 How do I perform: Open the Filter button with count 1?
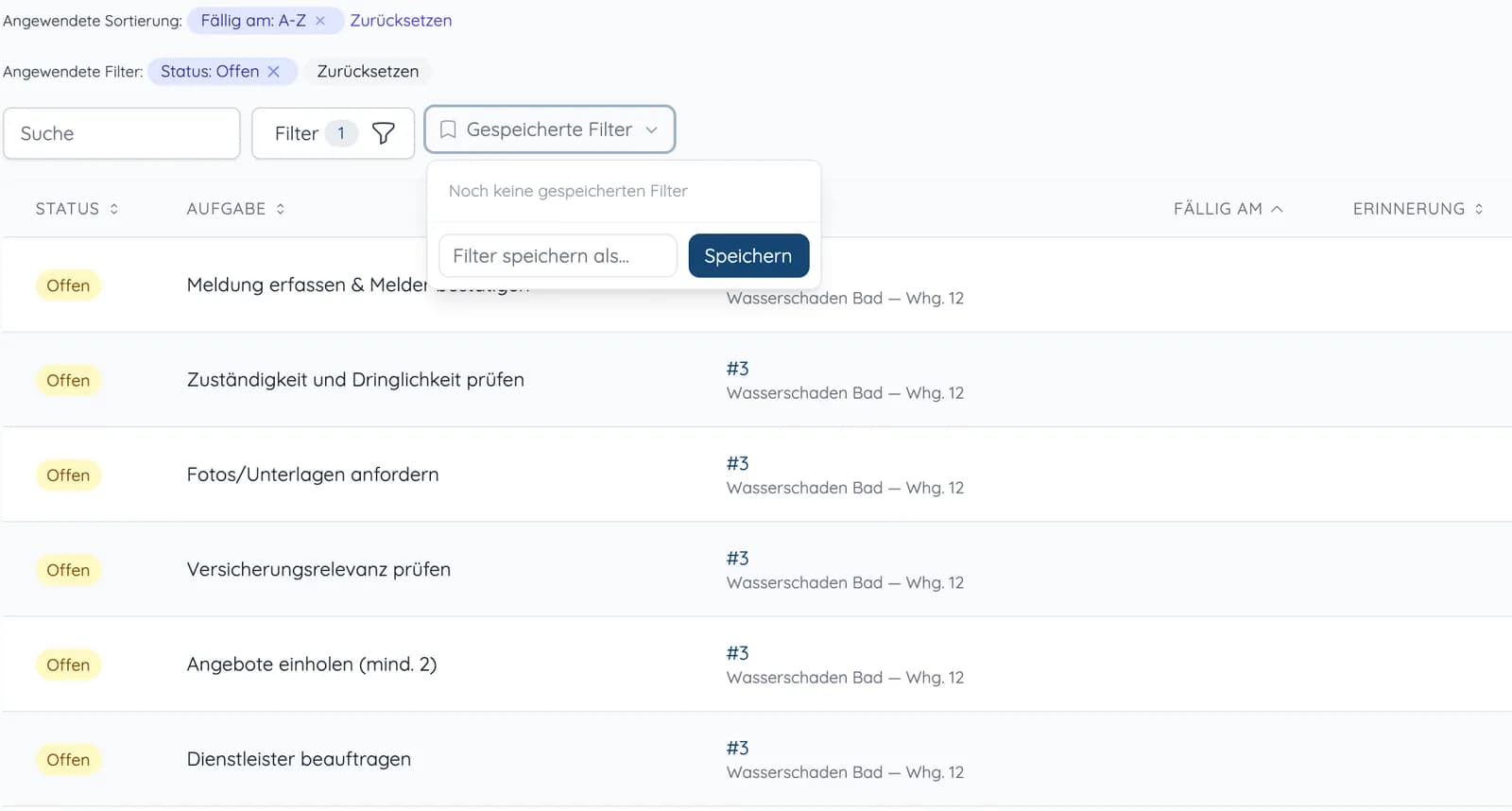tap(334, 133)
